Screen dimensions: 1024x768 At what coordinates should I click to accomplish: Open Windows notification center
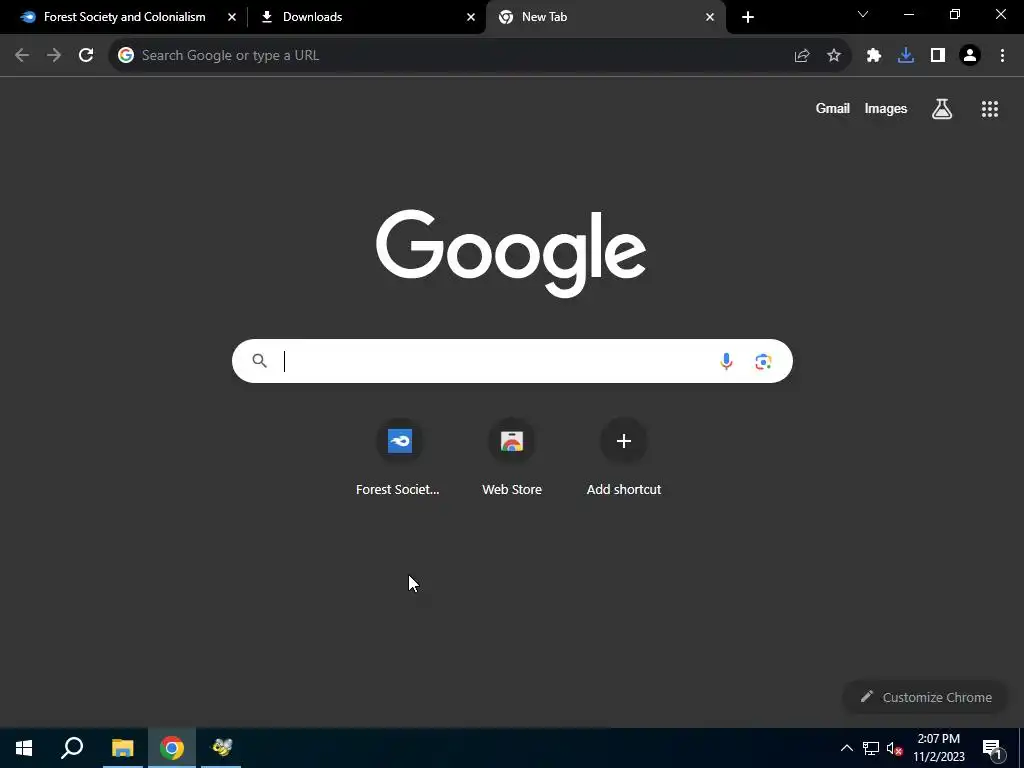(x=992, y=748)
